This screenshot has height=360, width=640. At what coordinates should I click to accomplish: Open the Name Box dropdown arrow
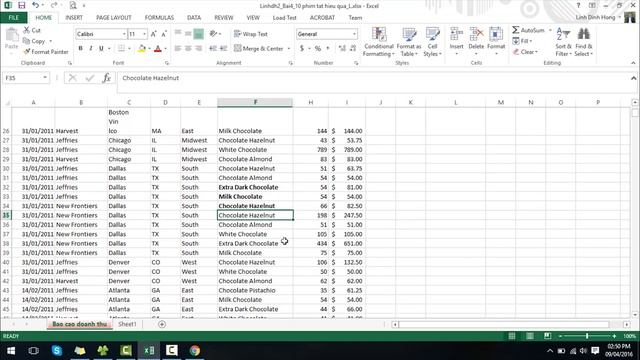coord(45,78)
